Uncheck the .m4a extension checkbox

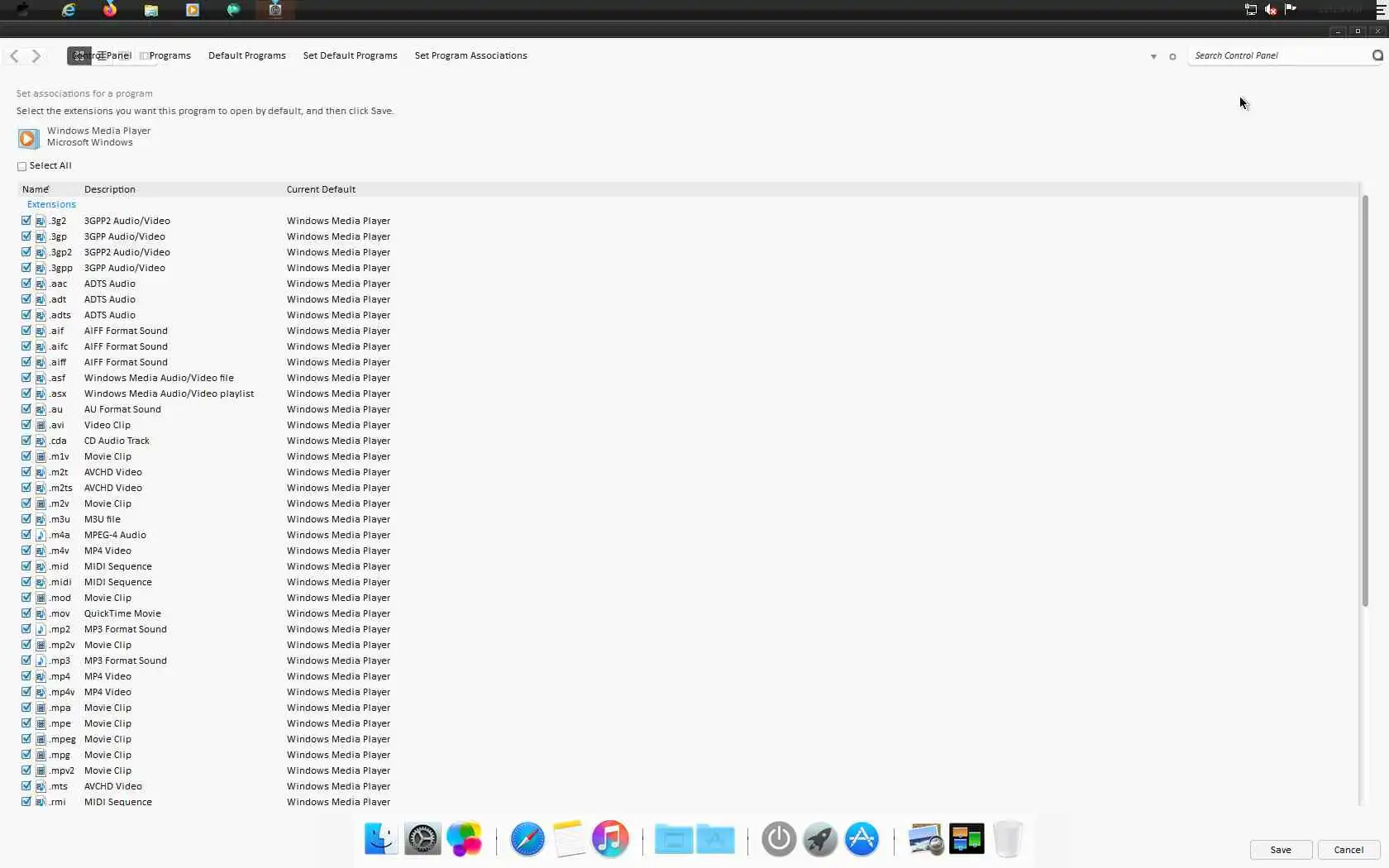coord(26,535)
